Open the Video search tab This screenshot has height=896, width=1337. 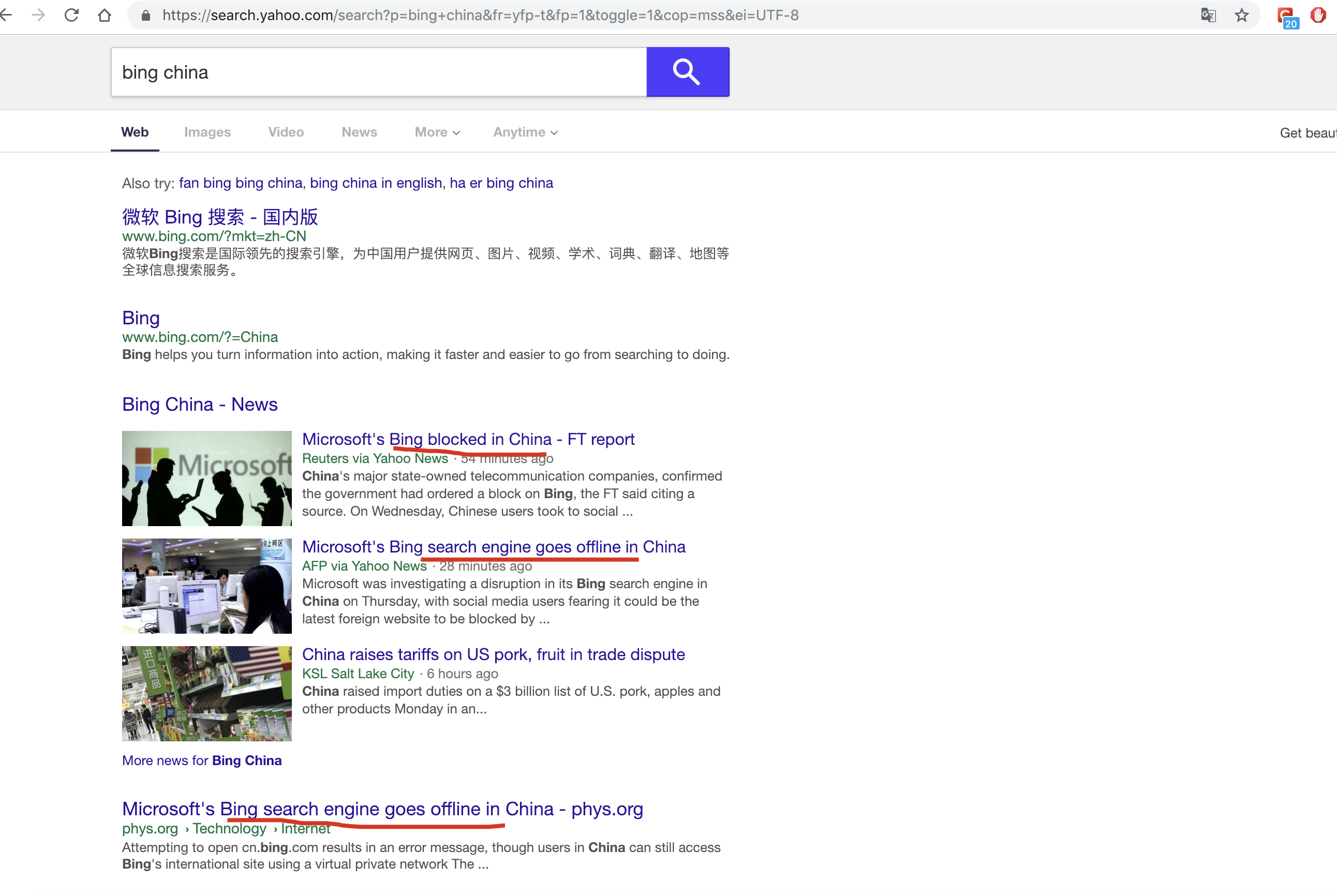click(286, 132)
